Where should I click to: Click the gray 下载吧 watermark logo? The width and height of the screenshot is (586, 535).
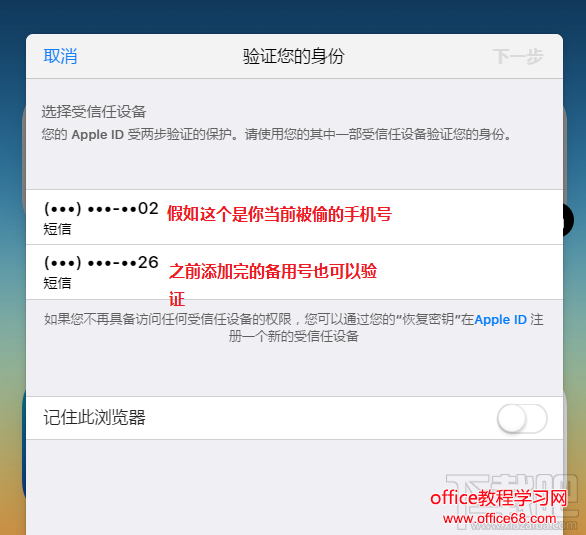[512, 501]
